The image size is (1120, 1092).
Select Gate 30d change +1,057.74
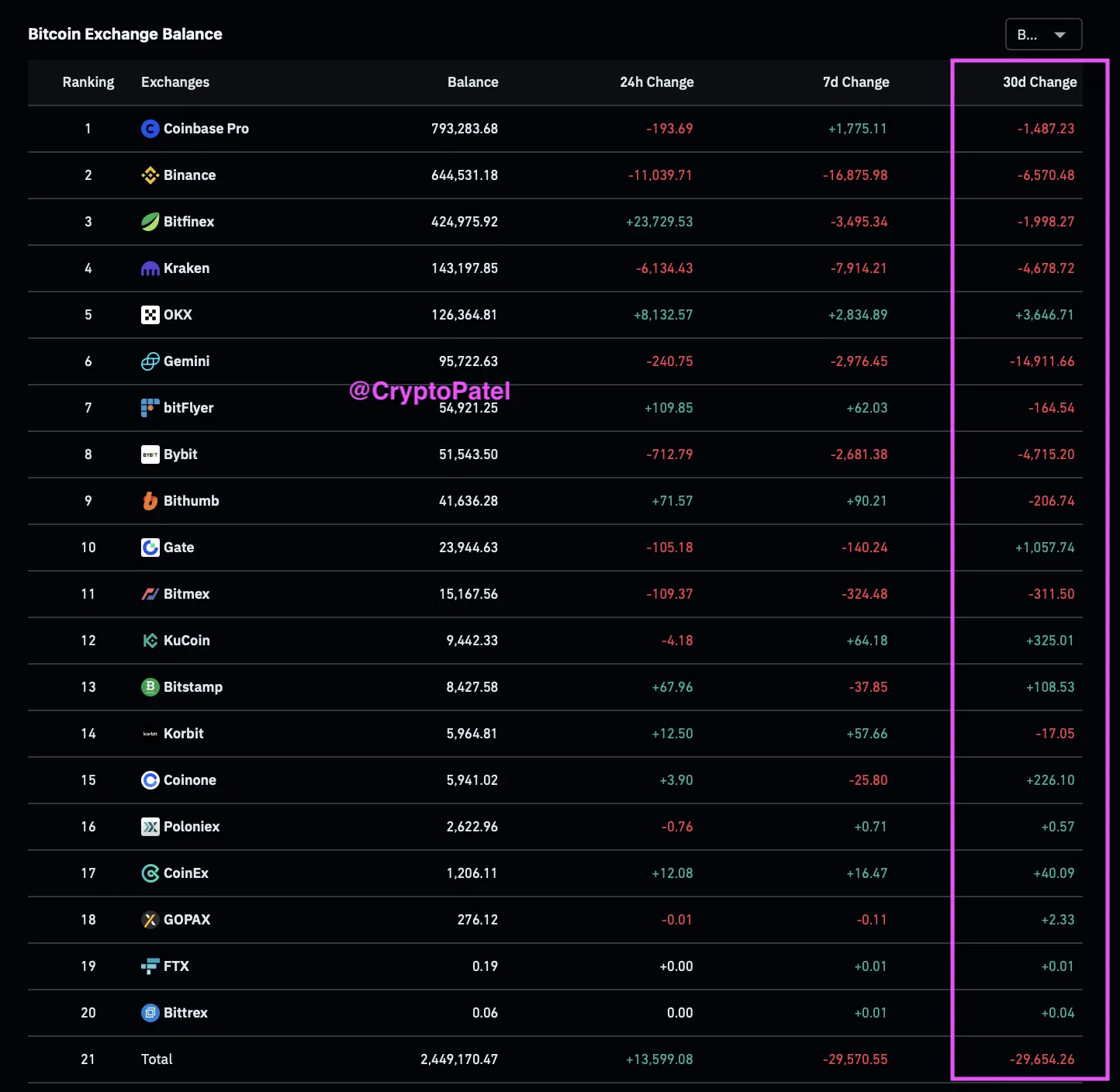tap(1045, 548)
